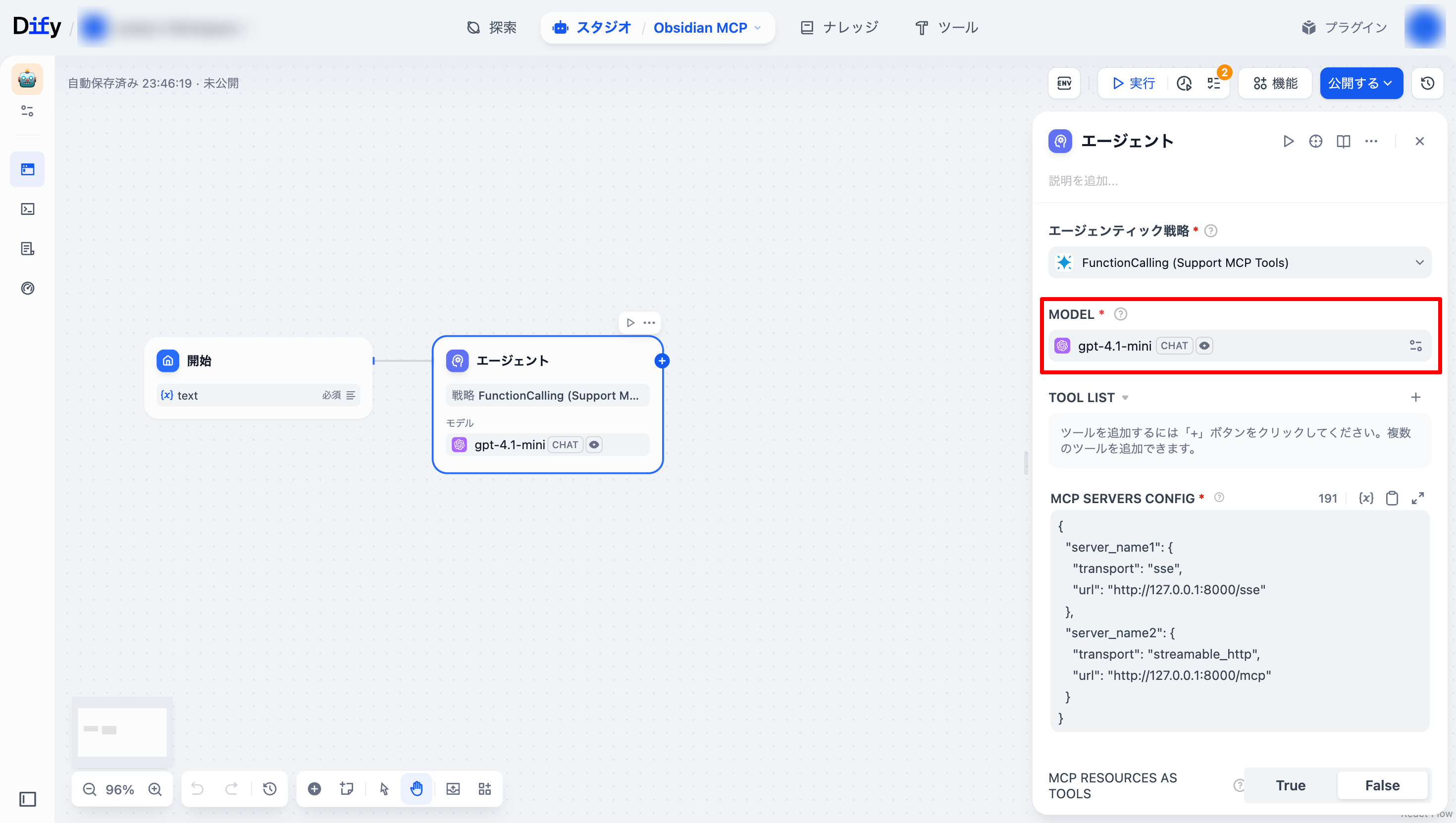Click the version history icon next to publish
1456x823 pixels.
click(1427, 83)
